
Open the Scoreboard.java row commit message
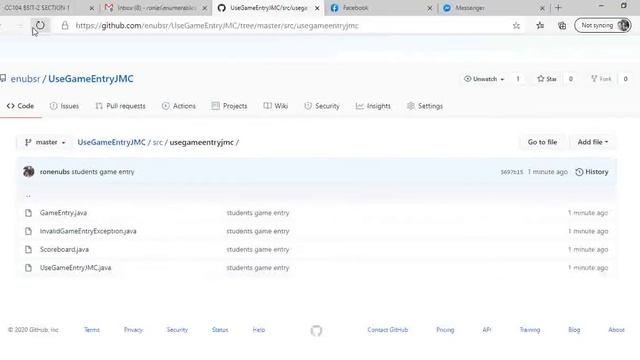tap(258, 249)
